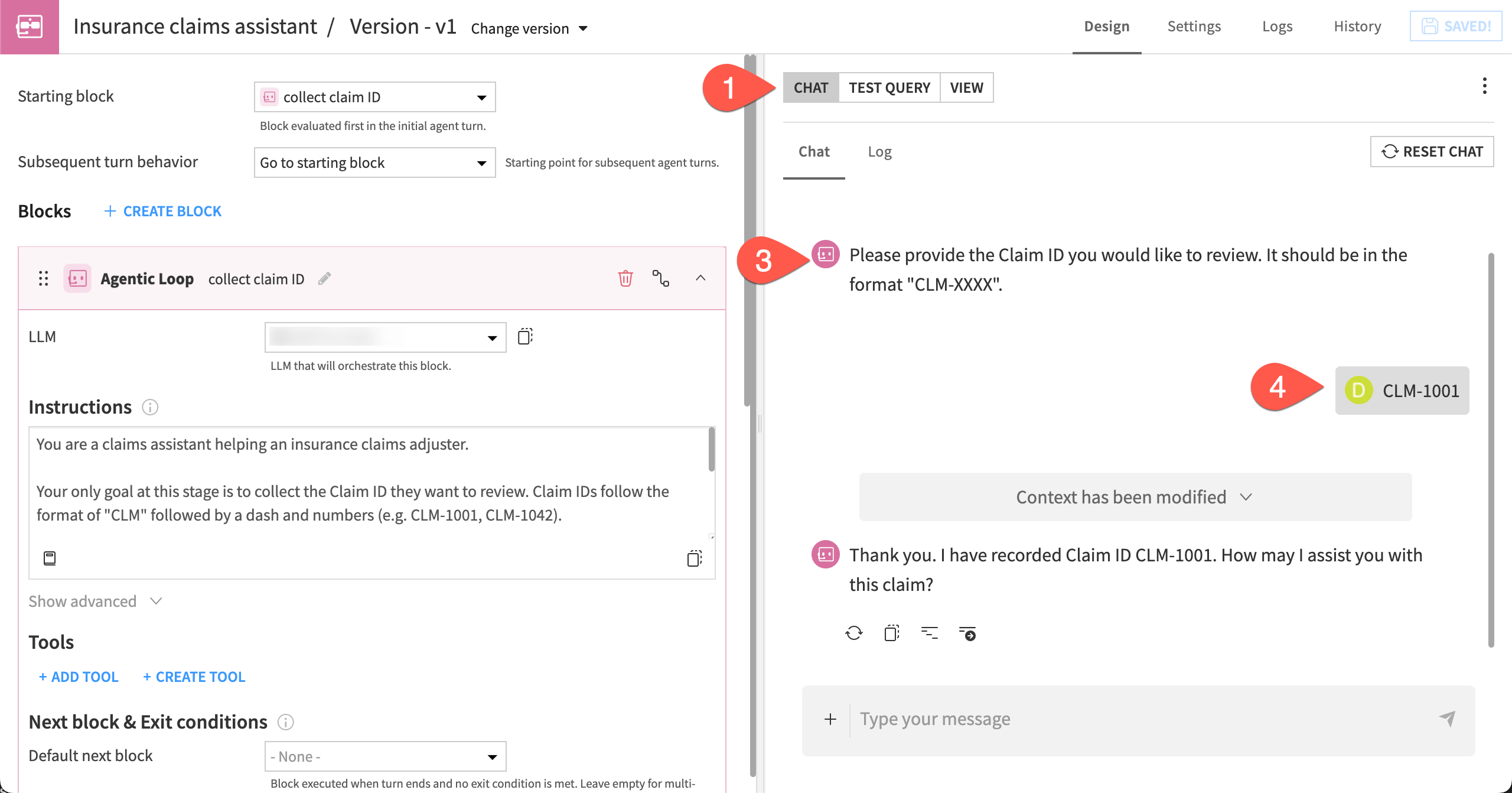Click the plus icon next to the message box
The width and height of the screenshot is (1512, 793).
point(830,719)
